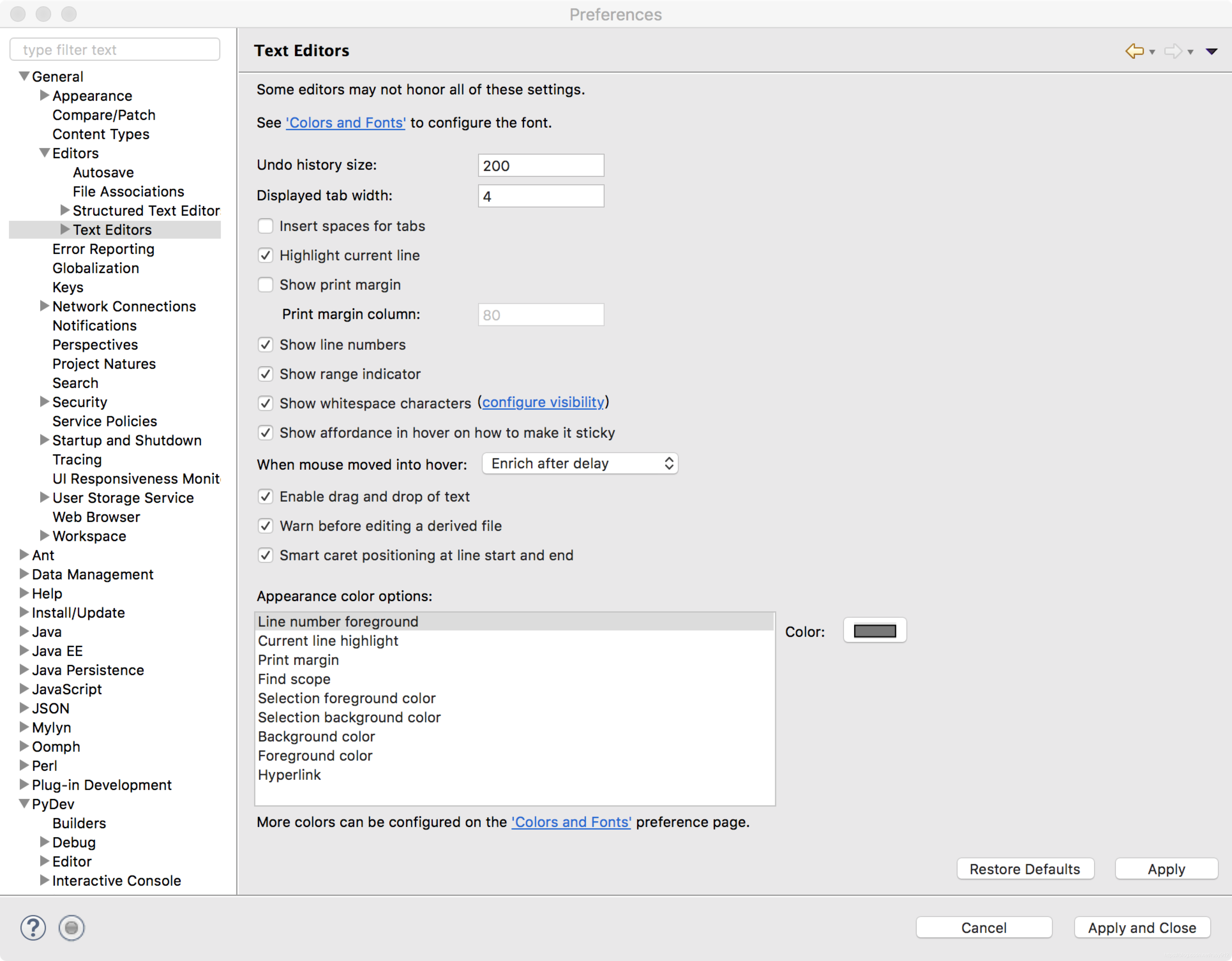Expand the Workspace tree node
Image resolution: width=1232 pixels, height=961 pixels.
(45, 536)
